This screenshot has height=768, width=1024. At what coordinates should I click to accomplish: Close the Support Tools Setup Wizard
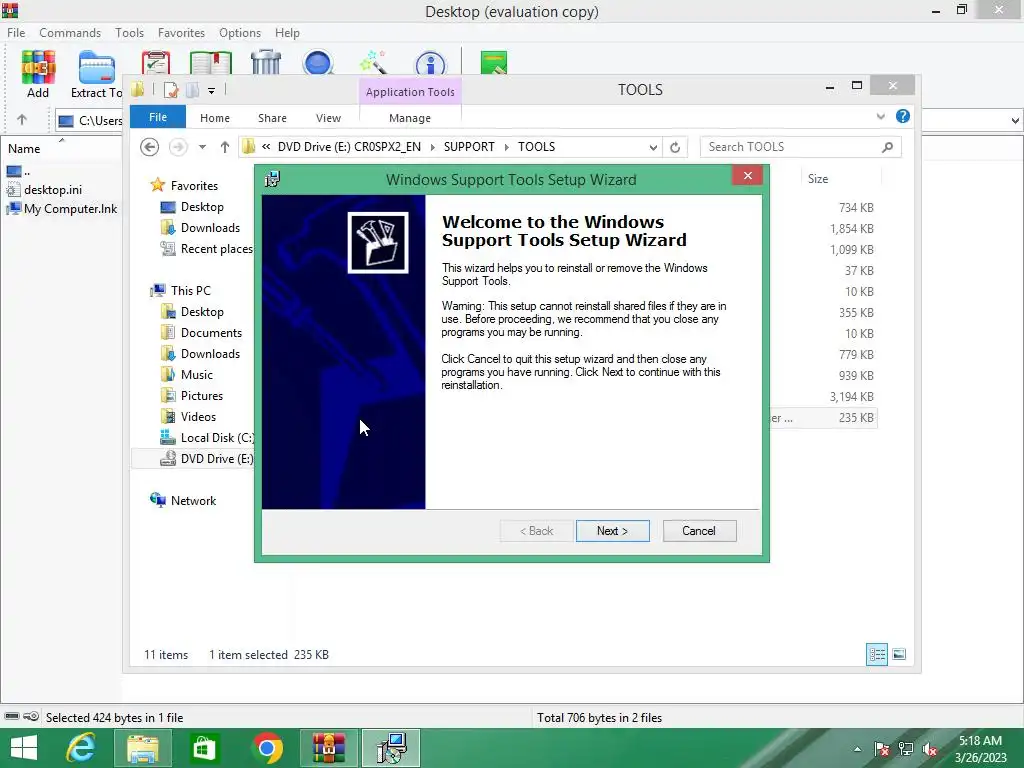tap(748, 176)
